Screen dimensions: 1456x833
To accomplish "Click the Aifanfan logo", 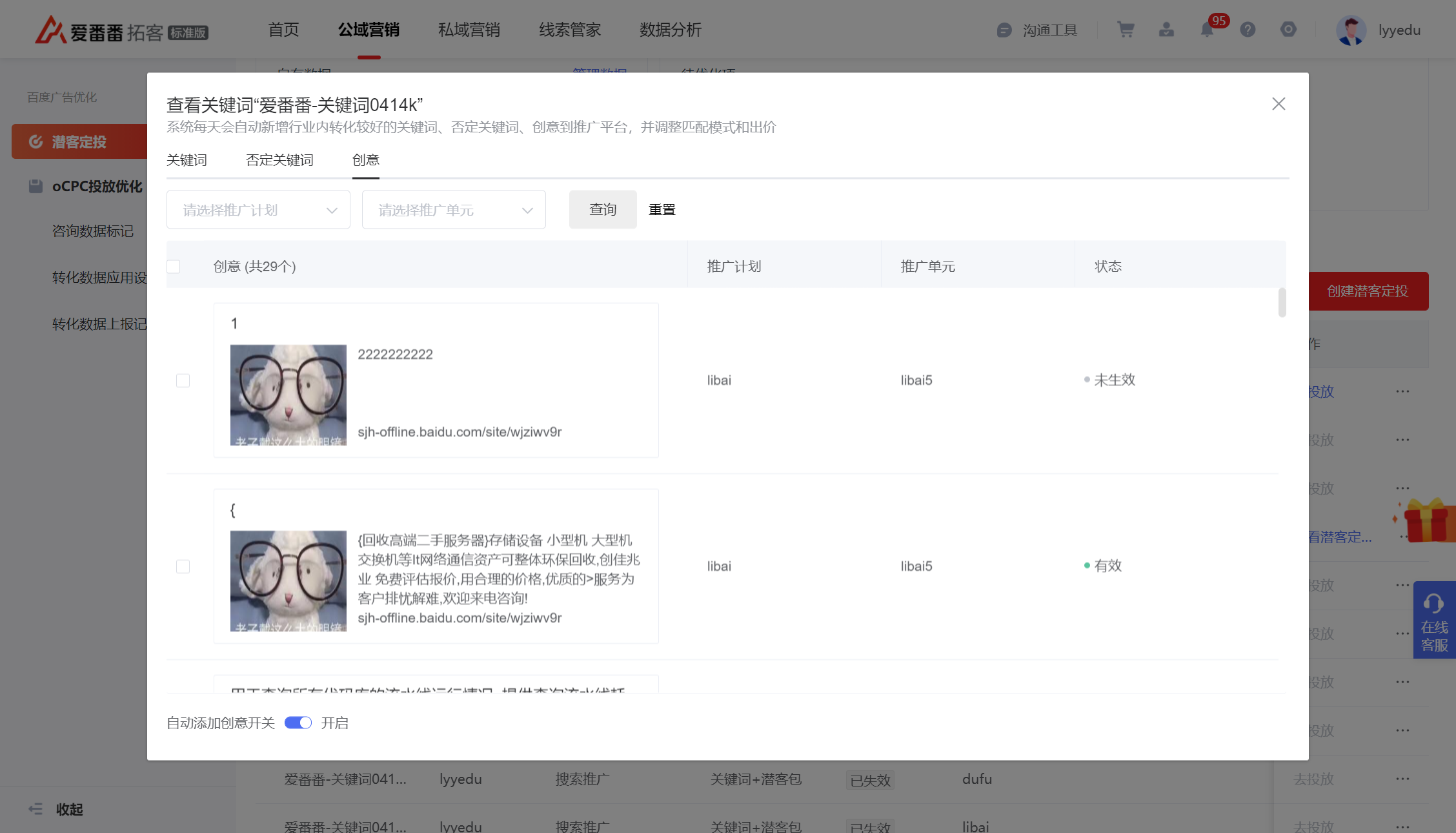I will click(121, 30).
